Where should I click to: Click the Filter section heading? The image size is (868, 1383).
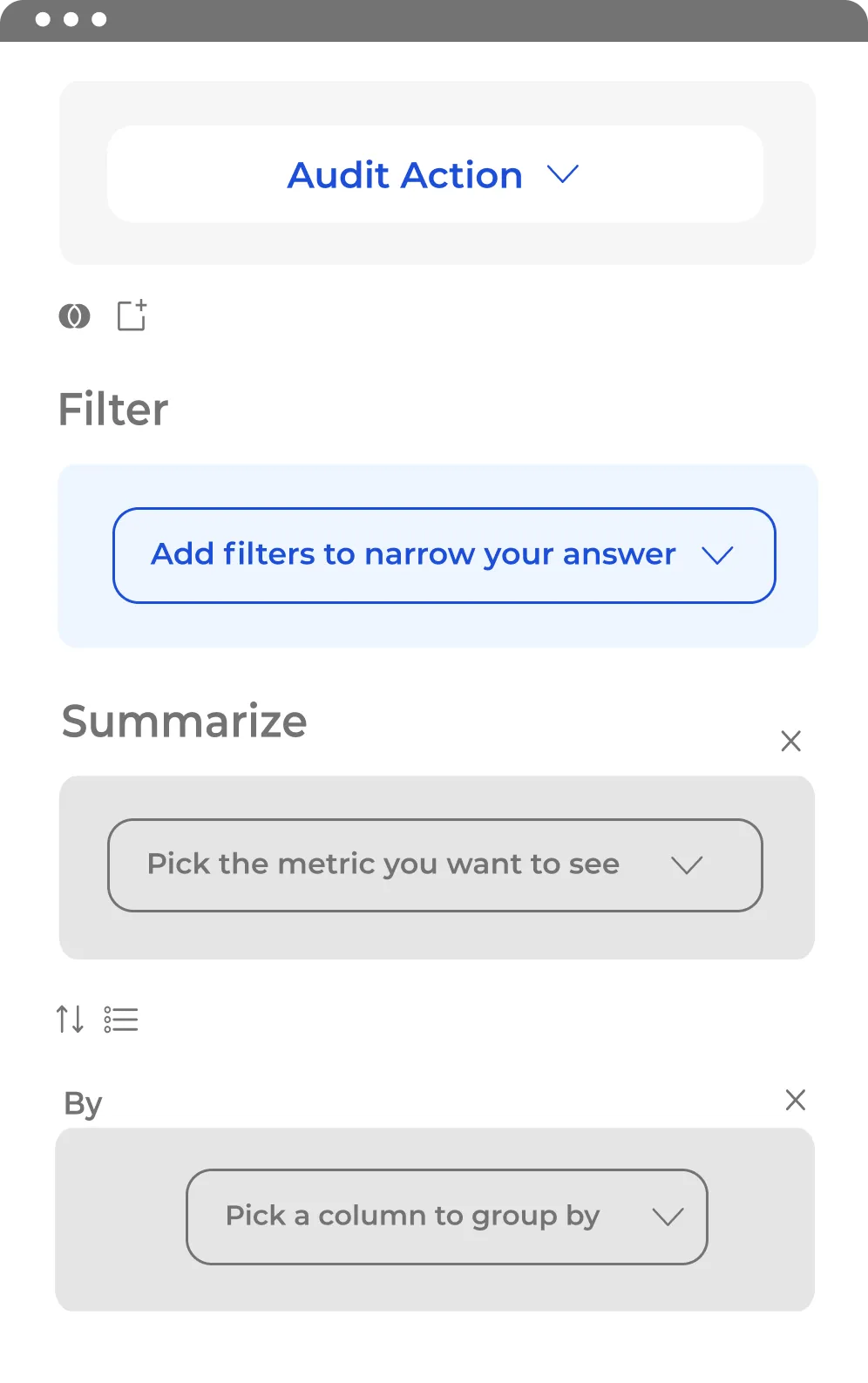[x=113, y=410]
